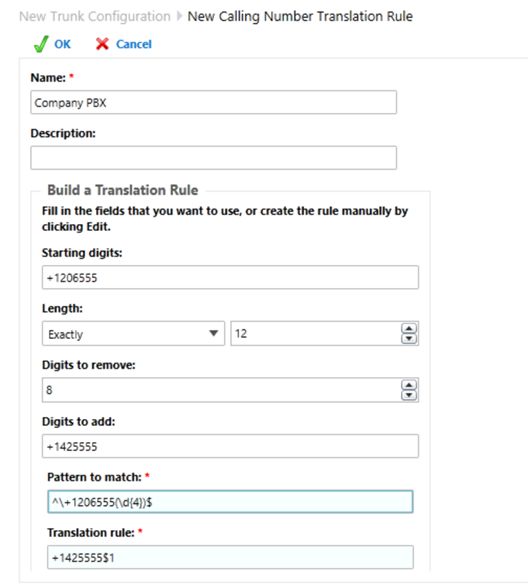Decrease the Length value with down arrow
The width and height of the screenshot is (528, 586).
[409, 339]
